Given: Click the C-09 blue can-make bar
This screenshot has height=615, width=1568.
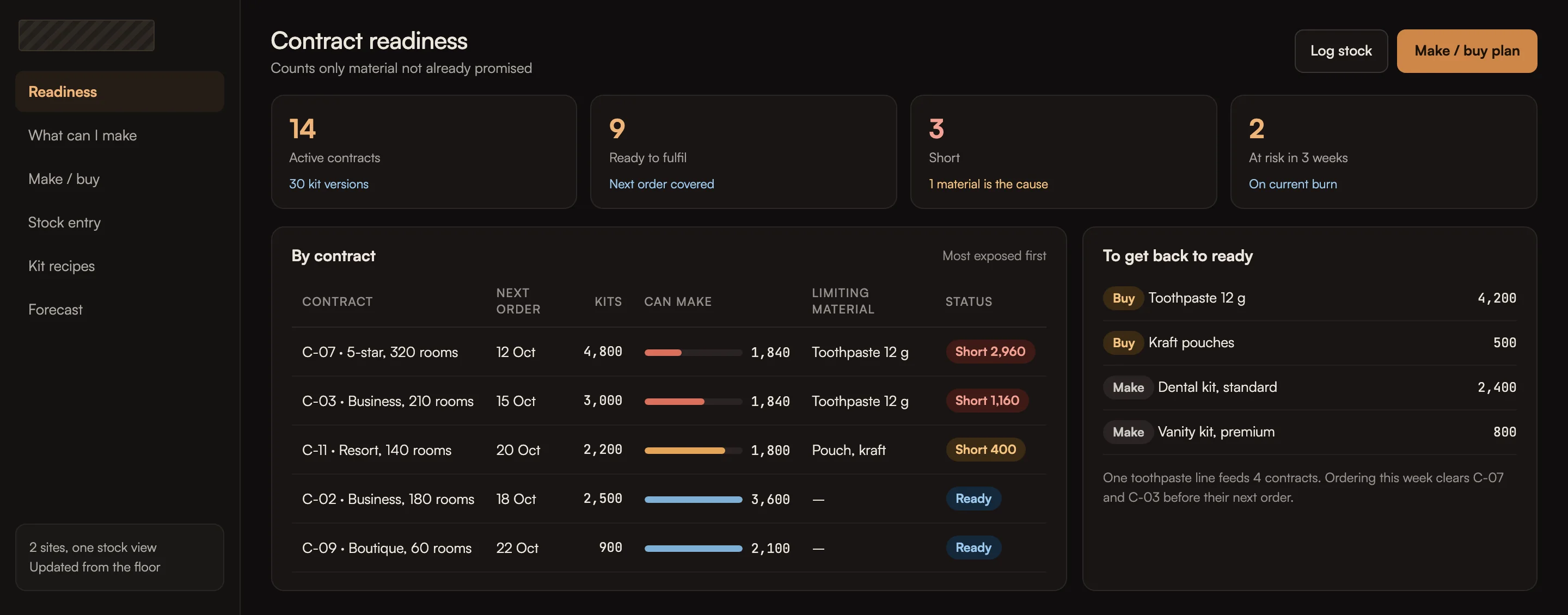Looking at the screenshot, I should click(693, 548).
